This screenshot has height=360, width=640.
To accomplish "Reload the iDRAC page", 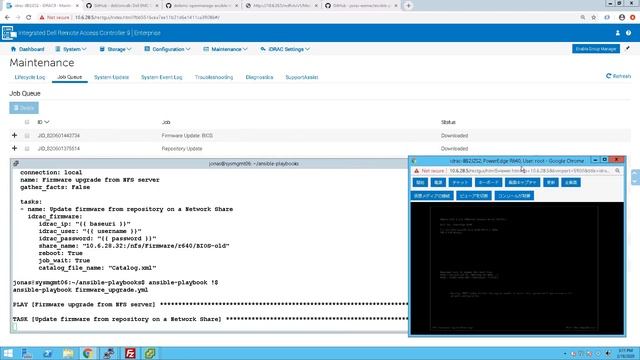I will (28, 18).
